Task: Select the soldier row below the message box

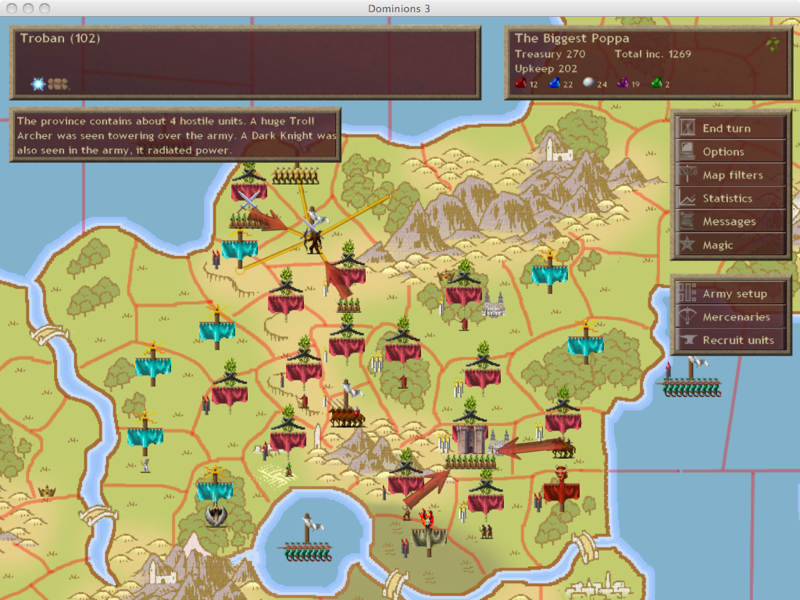Action: (295, 176)
